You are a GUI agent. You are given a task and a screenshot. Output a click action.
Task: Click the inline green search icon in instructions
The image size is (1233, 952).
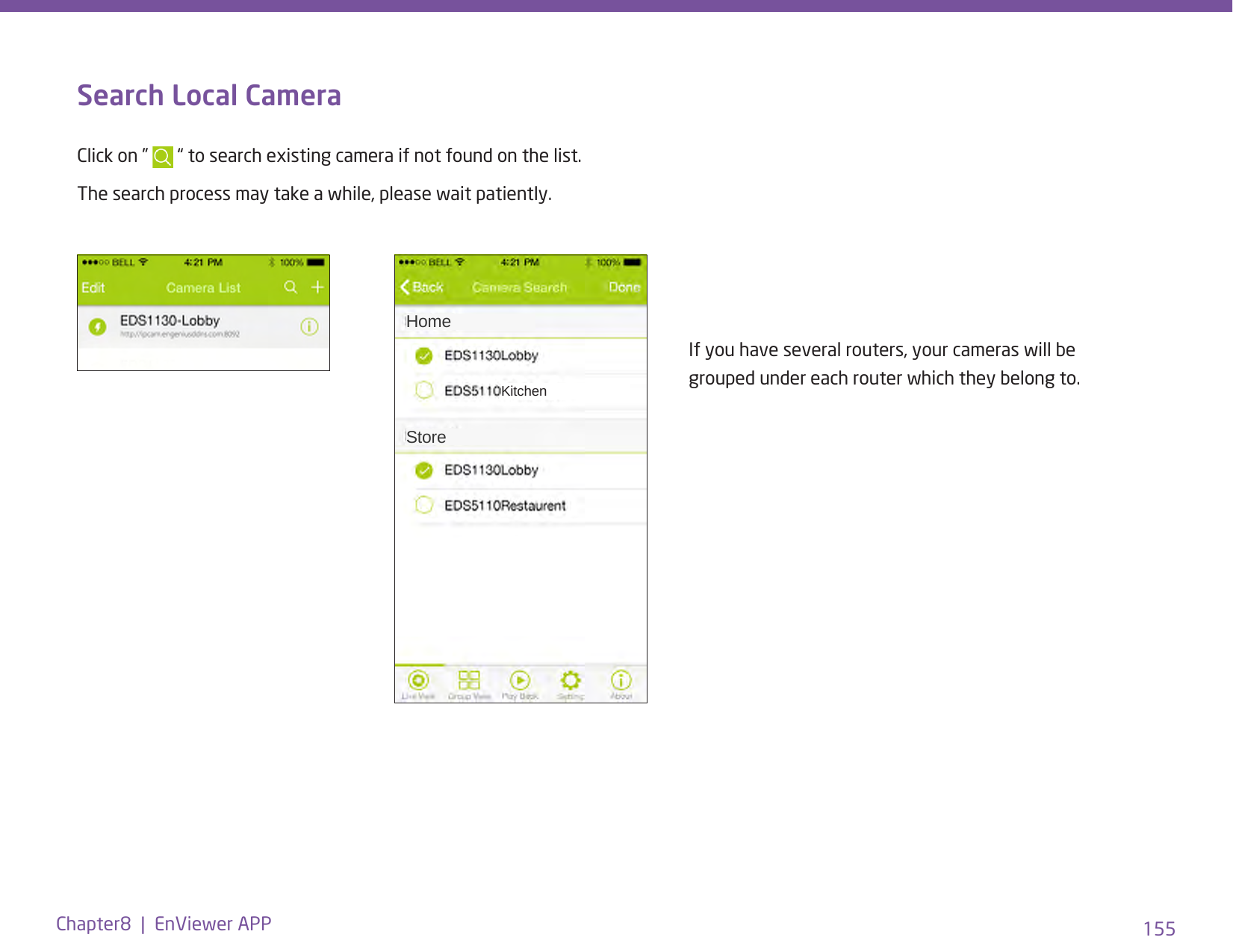(x=162, y=157)
